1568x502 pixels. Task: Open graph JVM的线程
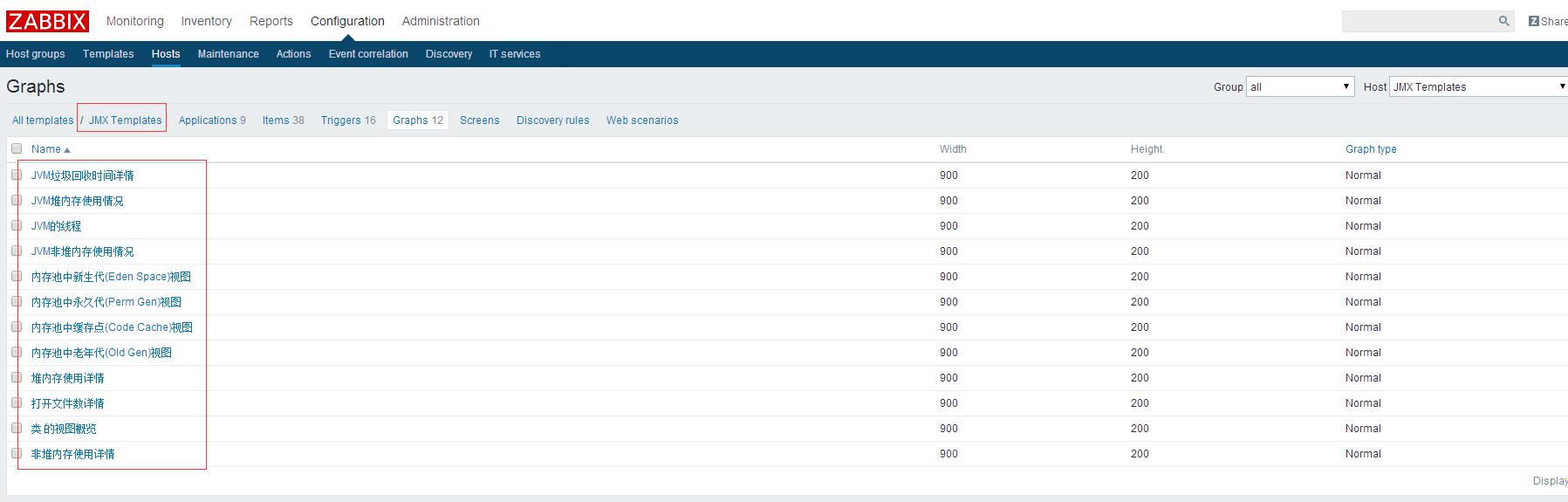click(x=56, y=226)
